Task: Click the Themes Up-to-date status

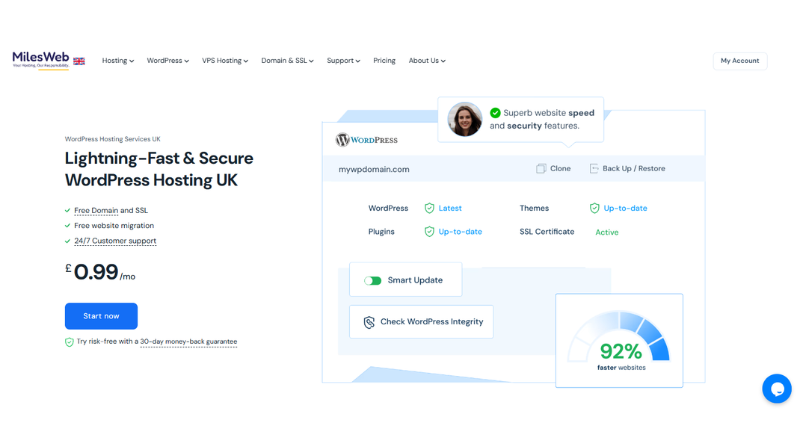Action: (626, 208)
